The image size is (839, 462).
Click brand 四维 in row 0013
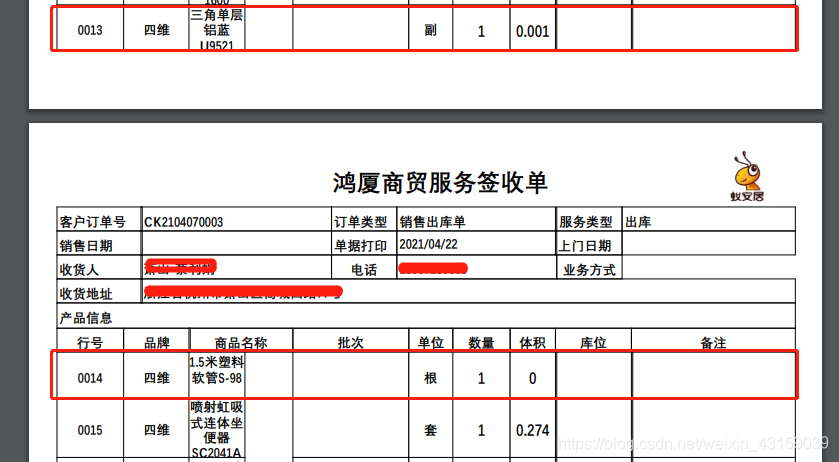[x=157, y=31]
